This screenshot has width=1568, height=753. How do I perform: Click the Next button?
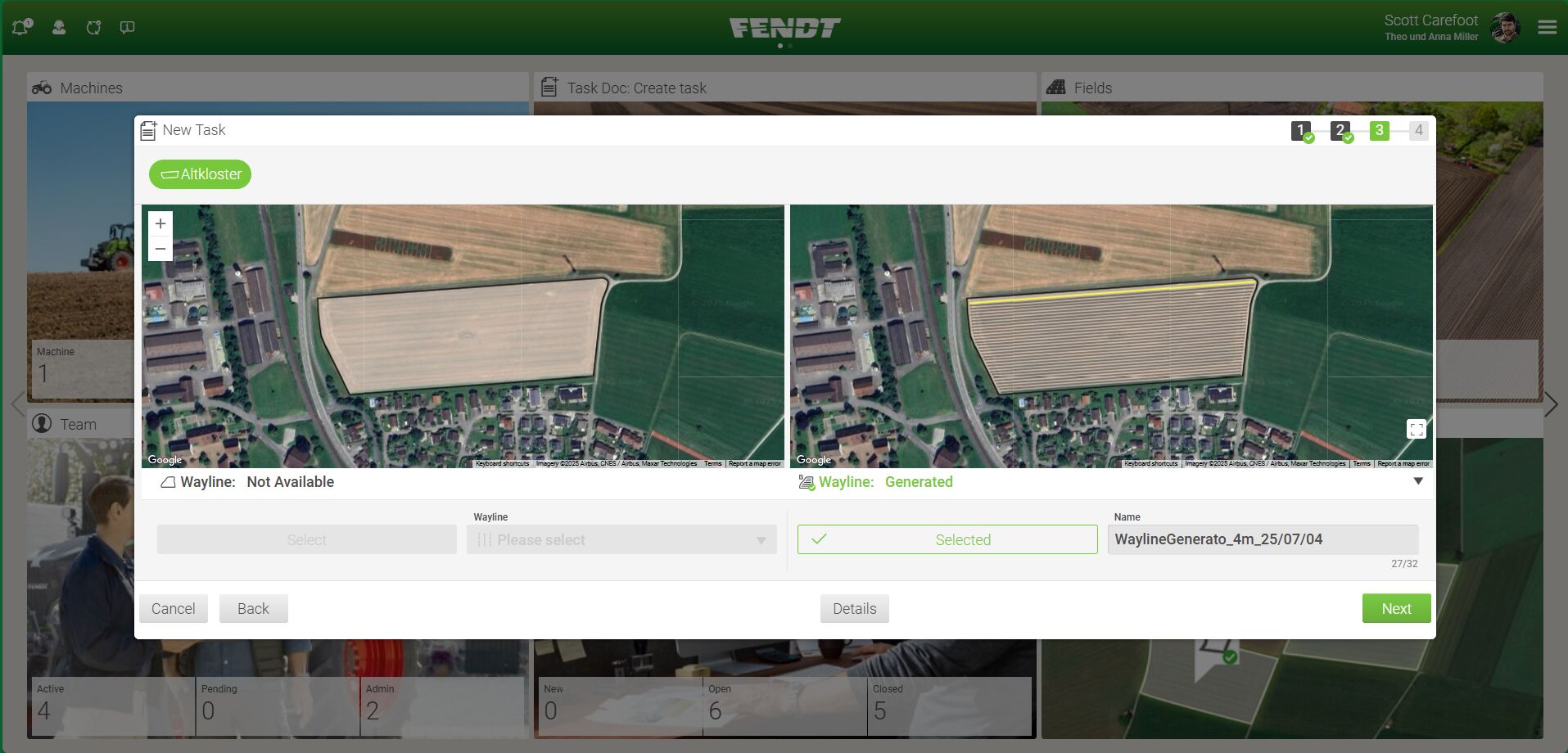click(1396, 608)
